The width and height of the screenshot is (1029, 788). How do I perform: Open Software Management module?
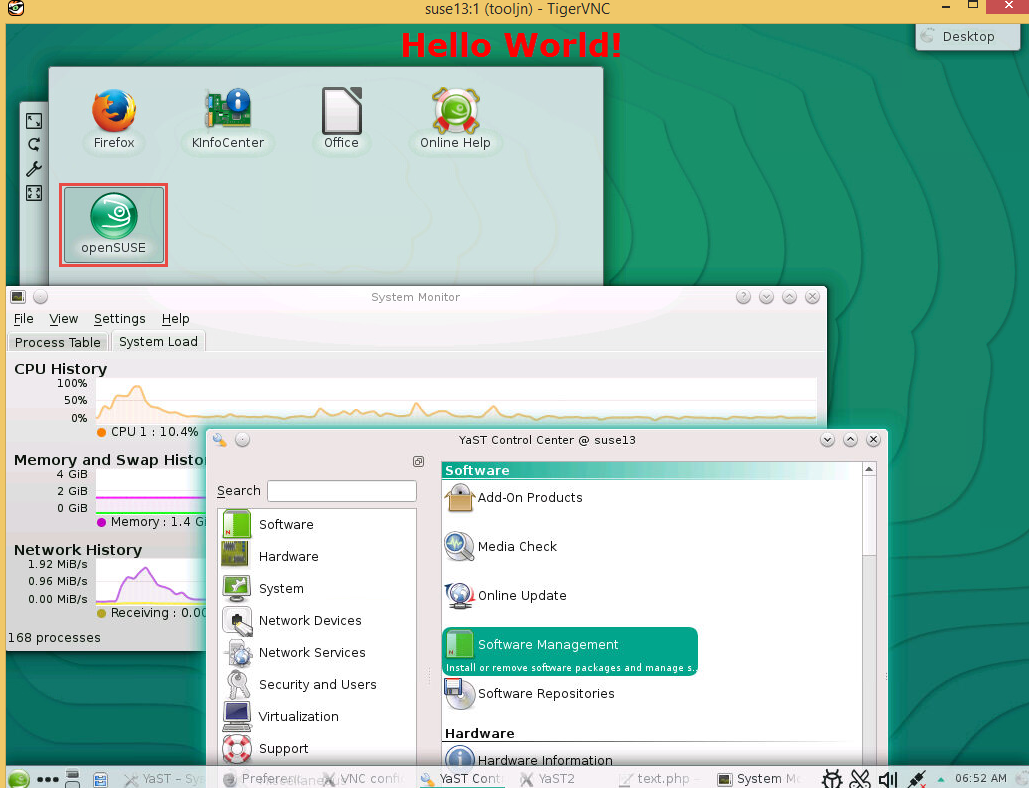570,651
